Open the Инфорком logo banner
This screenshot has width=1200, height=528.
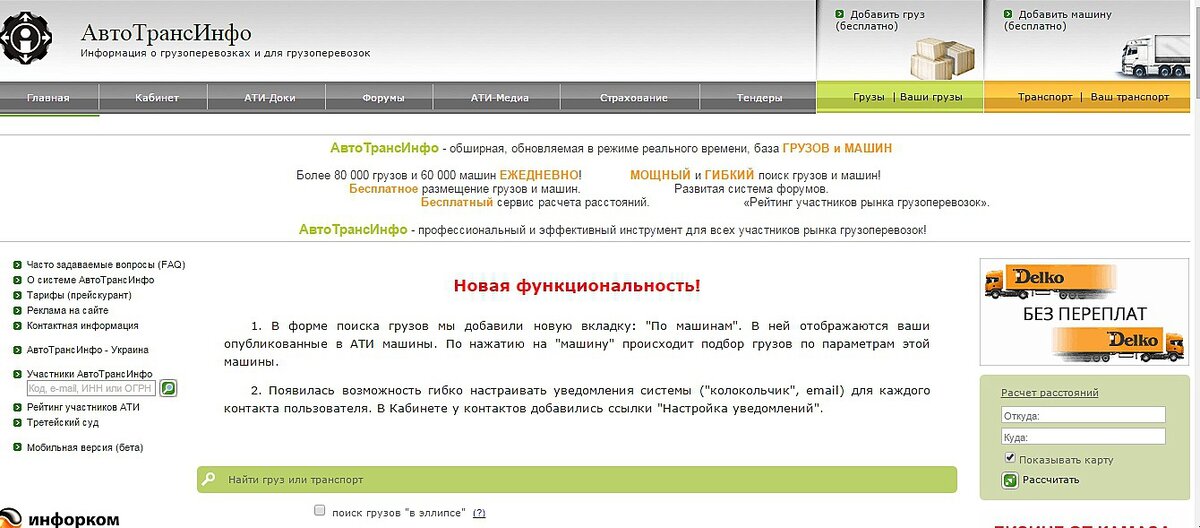point(60,518)
